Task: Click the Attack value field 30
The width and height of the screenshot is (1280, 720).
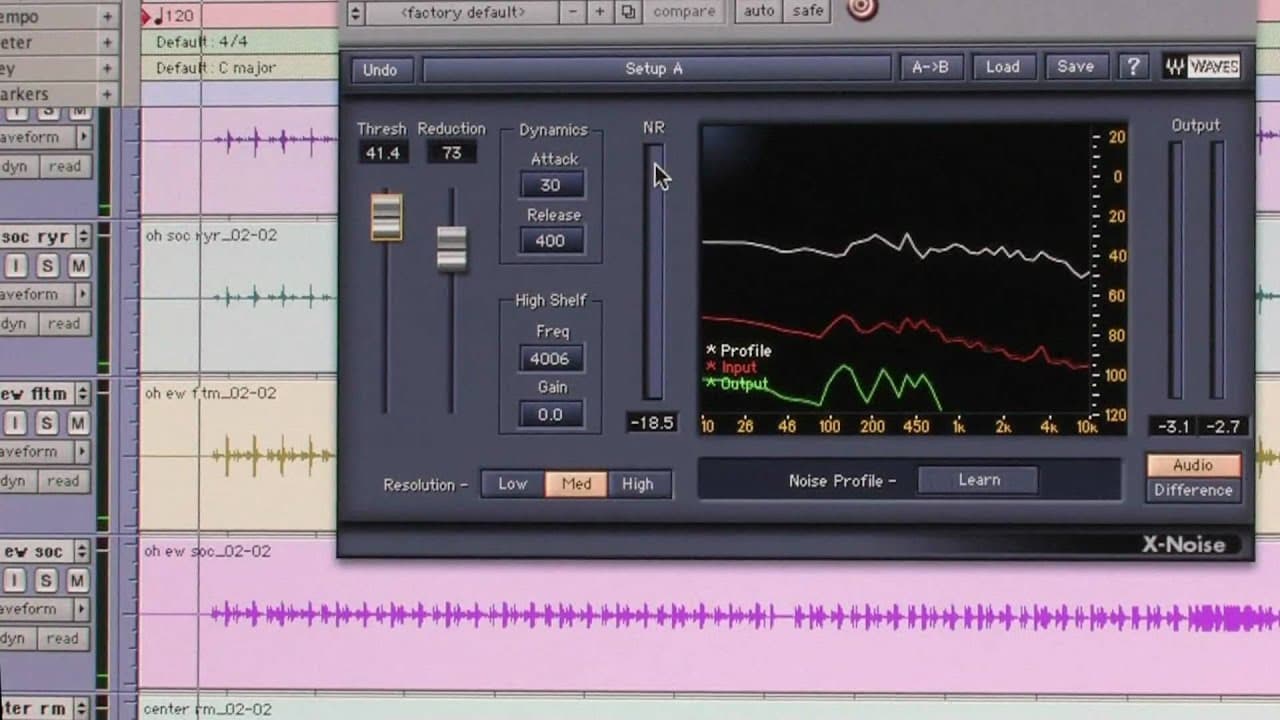Action: [550, 185]
